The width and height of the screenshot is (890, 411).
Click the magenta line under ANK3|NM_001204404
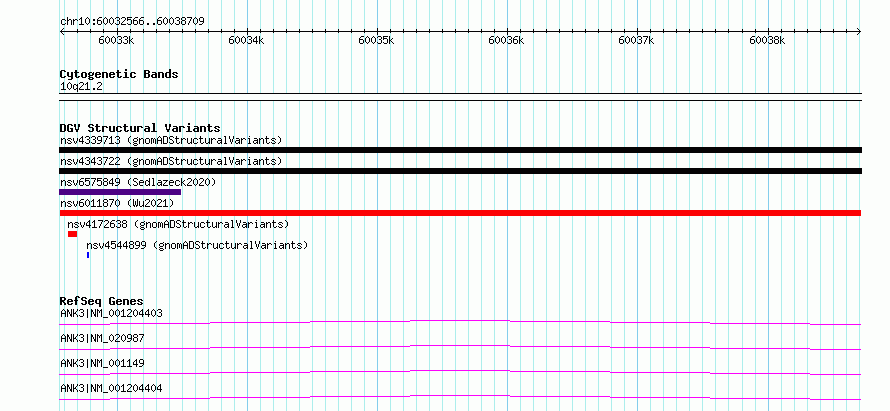(x=460, y=397)
